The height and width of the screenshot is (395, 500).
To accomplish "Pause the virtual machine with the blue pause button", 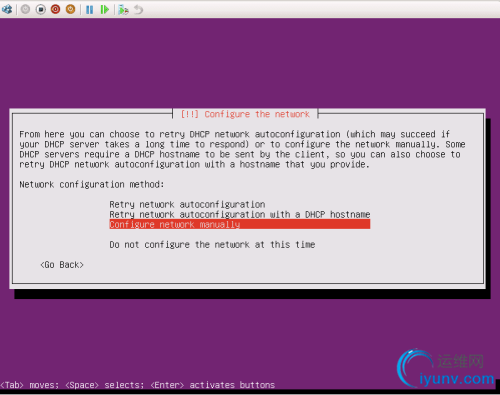I will click(x=89, y=10).
